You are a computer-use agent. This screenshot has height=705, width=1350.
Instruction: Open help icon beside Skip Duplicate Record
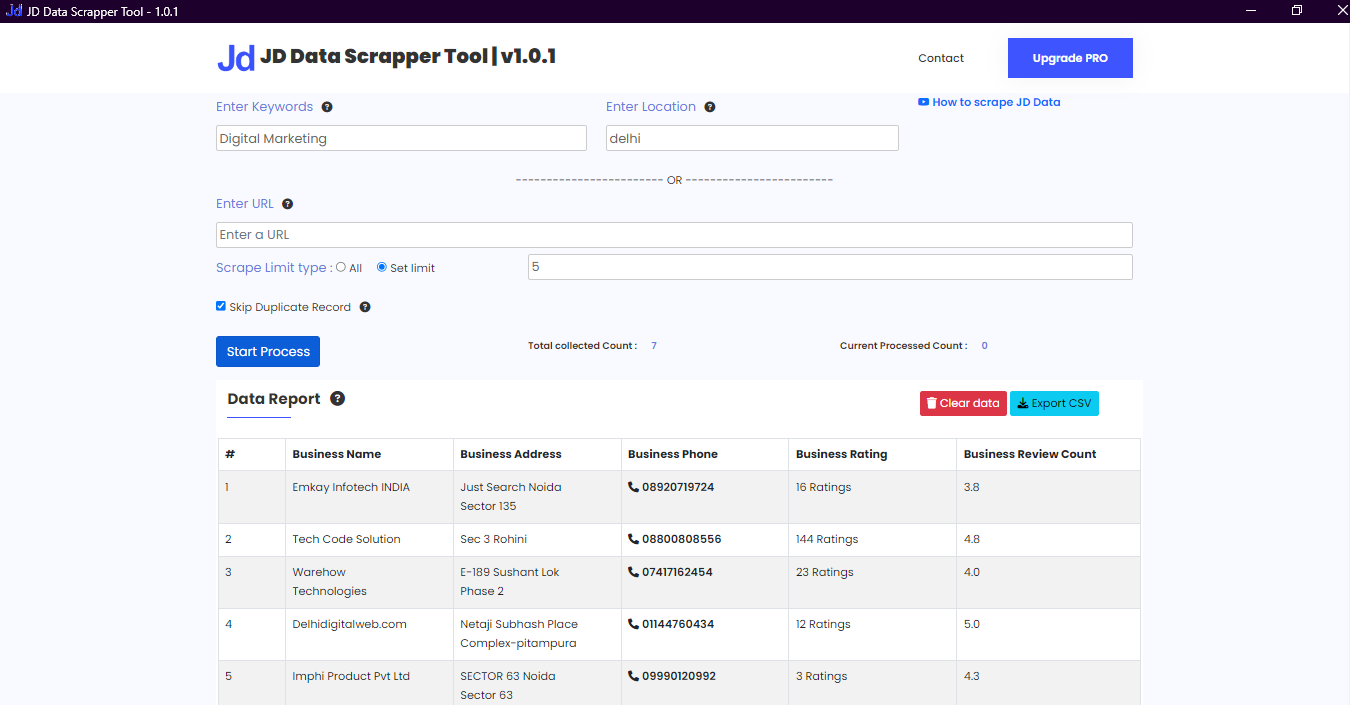click(x=365, y=308)
